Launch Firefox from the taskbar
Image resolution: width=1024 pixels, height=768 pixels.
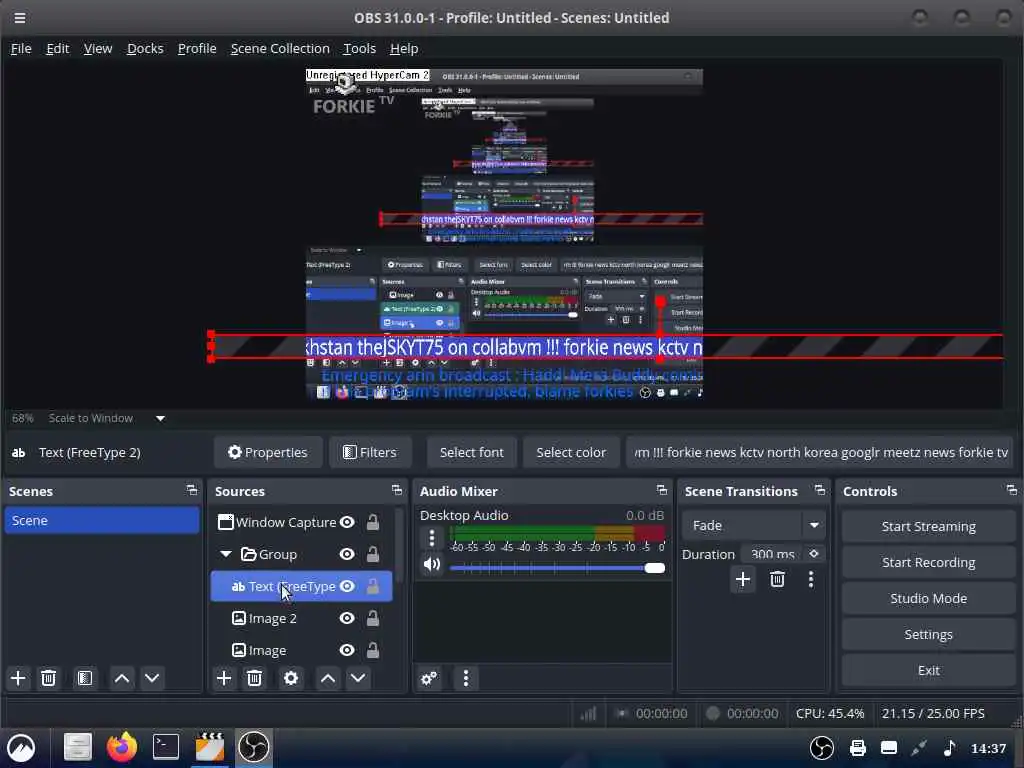(121, 747)
